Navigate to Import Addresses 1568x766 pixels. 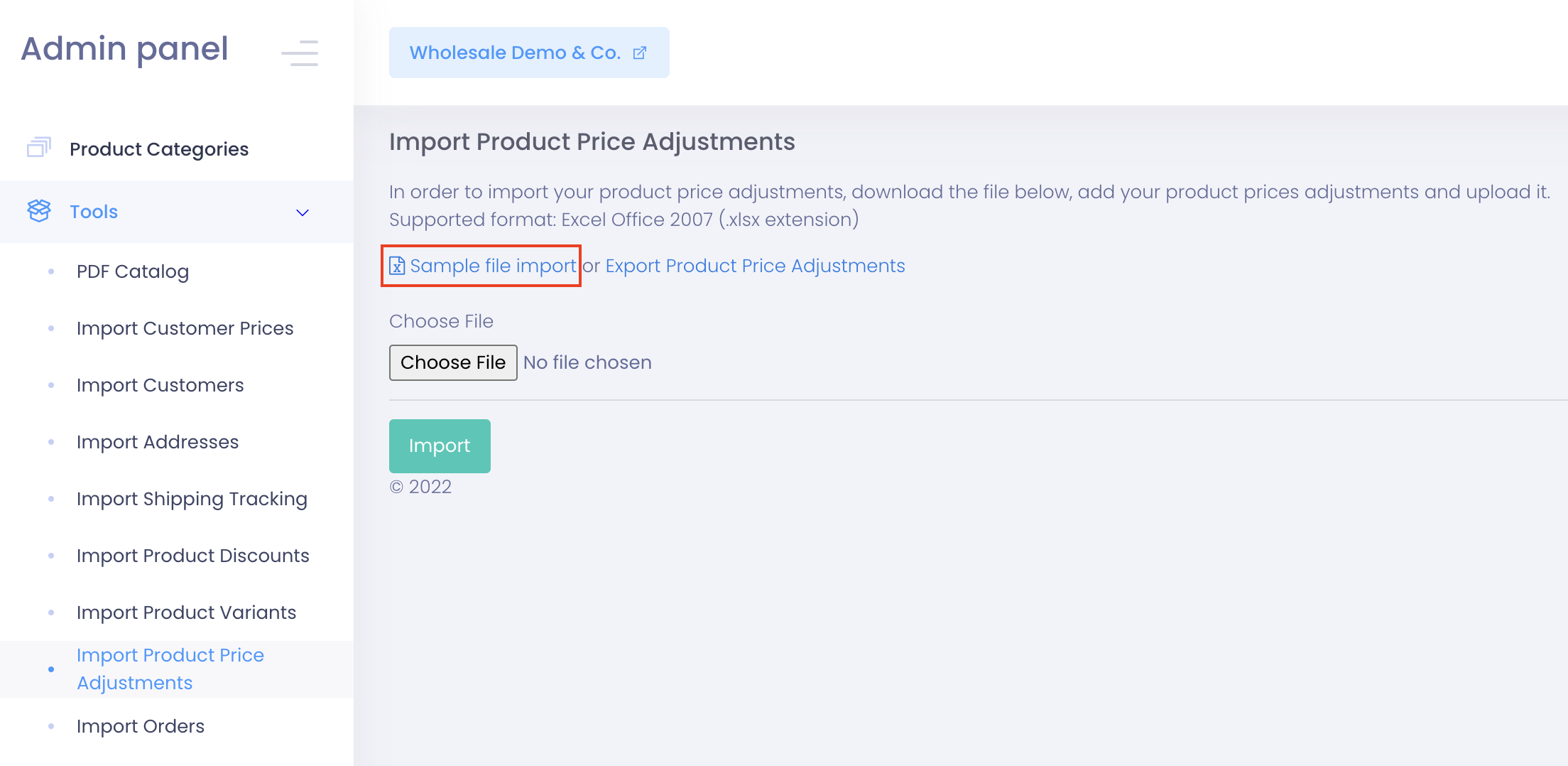[158, 442]
